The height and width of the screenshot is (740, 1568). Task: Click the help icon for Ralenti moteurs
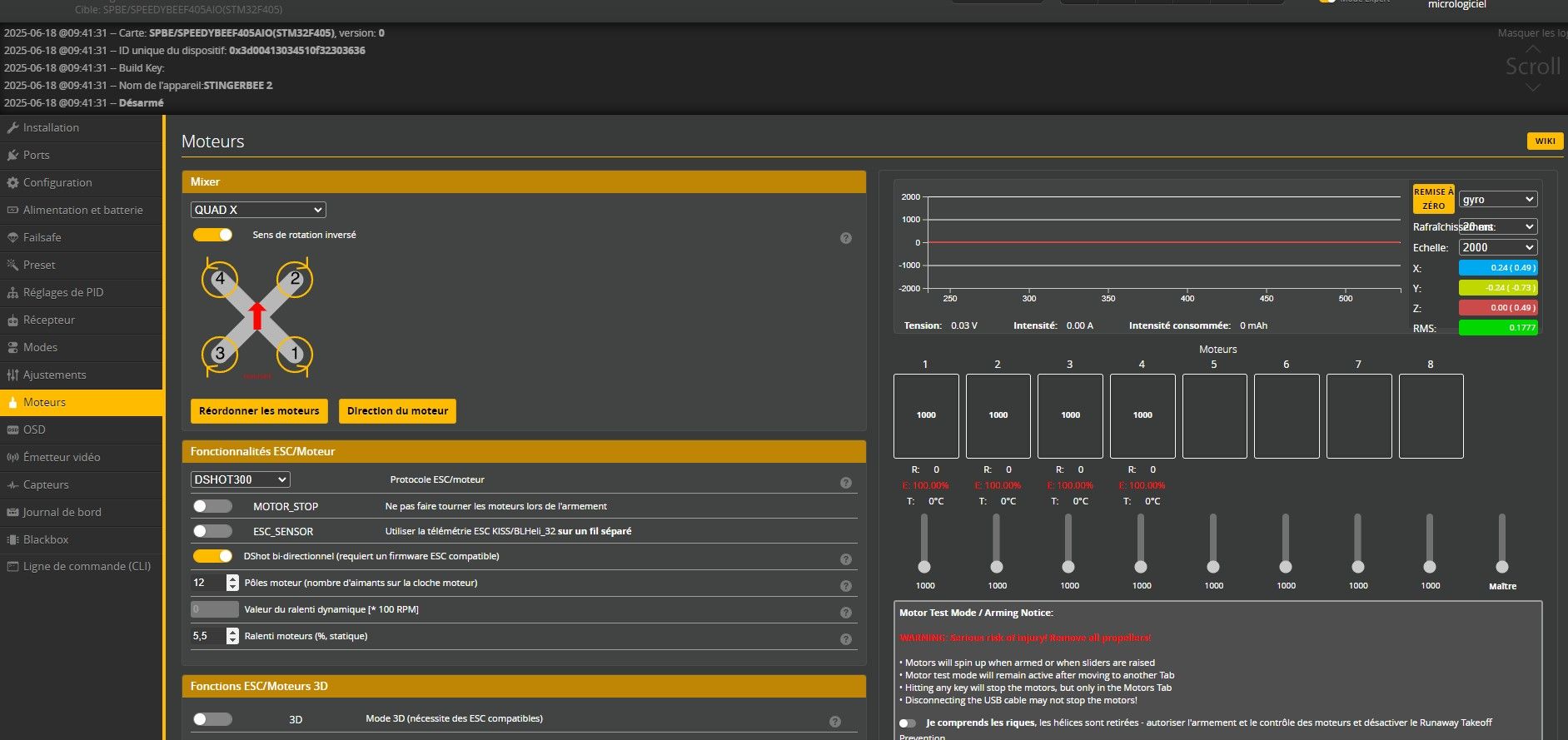pyautogui.click(x=845, y=639)
